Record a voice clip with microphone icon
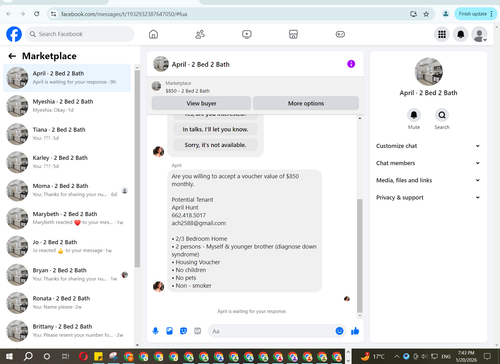 click(155, 331)
